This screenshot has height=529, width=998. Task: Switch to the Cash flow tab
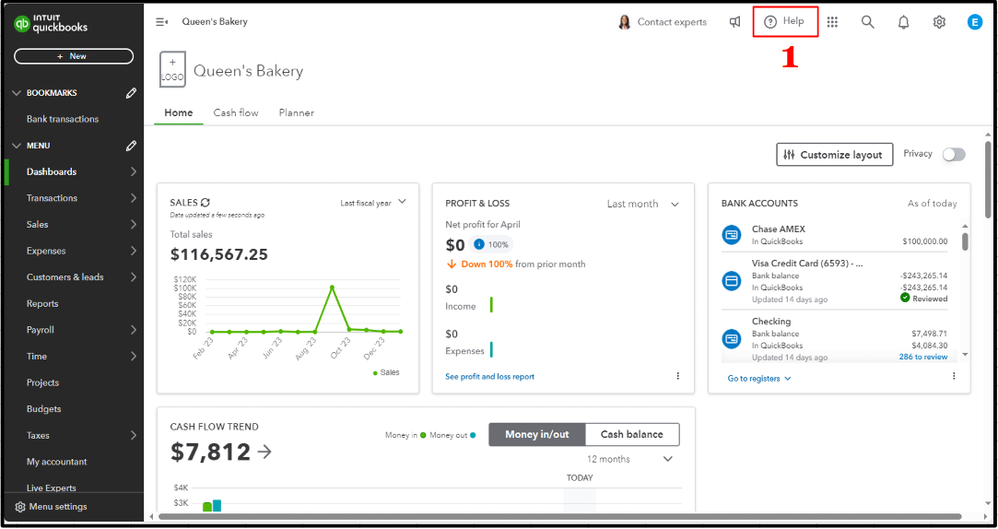[x=235, y=113]
